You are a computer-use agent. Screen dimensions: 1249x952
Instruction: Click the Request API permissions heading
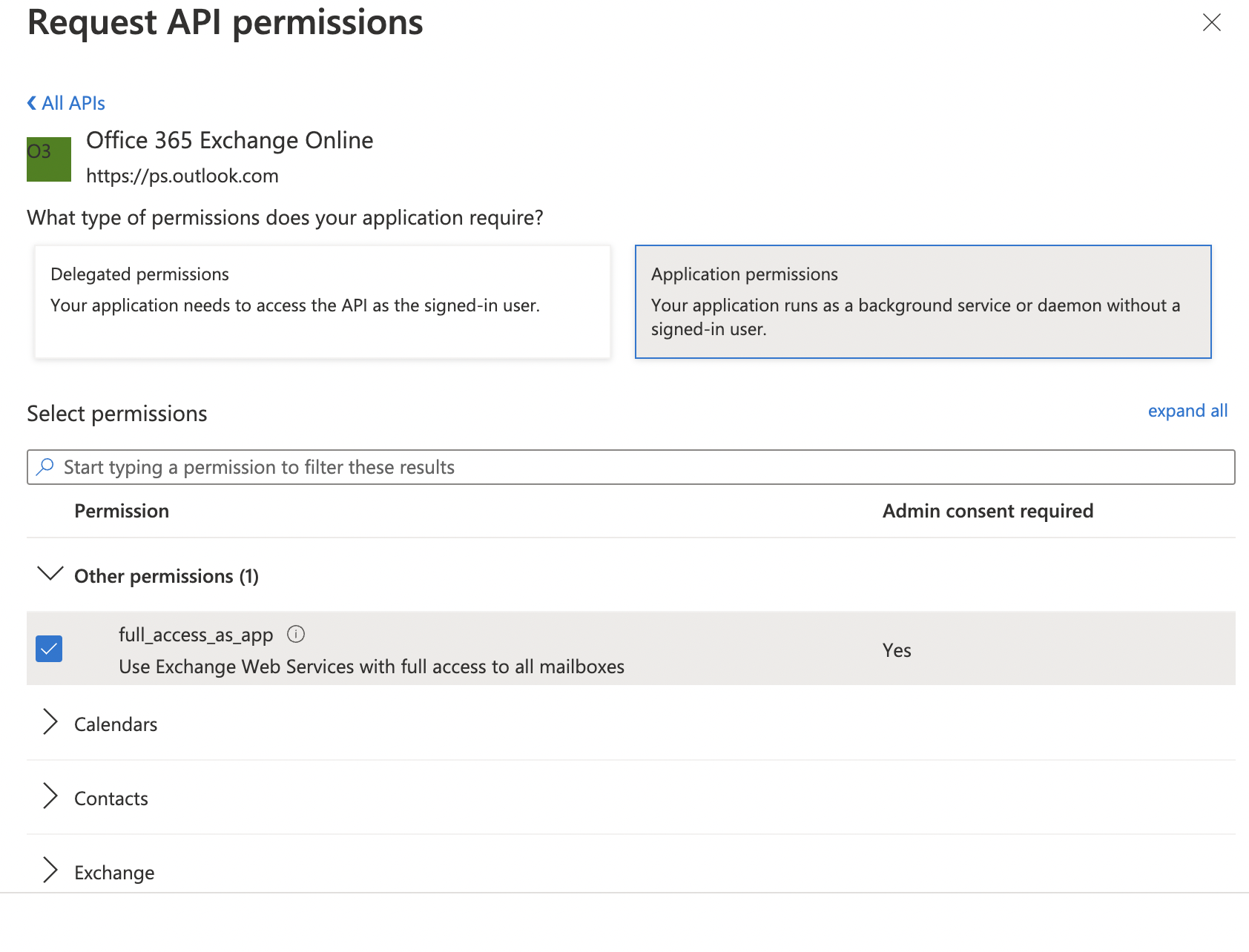pyautogui.click(x=225, y=22)
